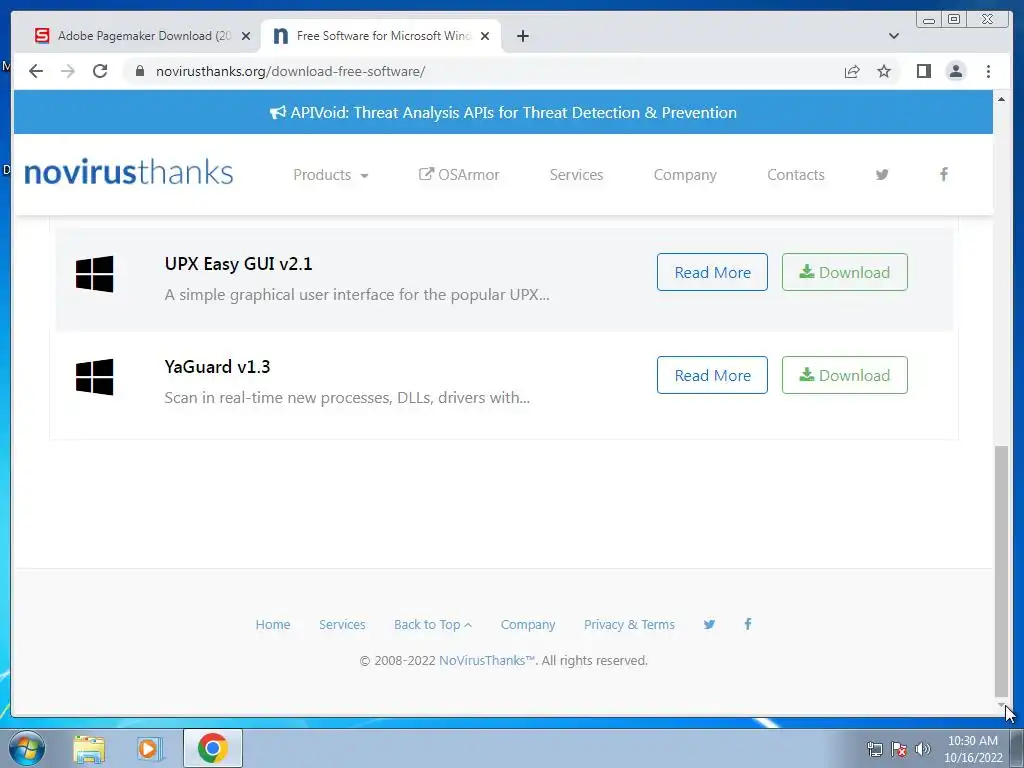Click the padlock site info icon
The width and height of the screenshot is (1024, 768).
139,71
